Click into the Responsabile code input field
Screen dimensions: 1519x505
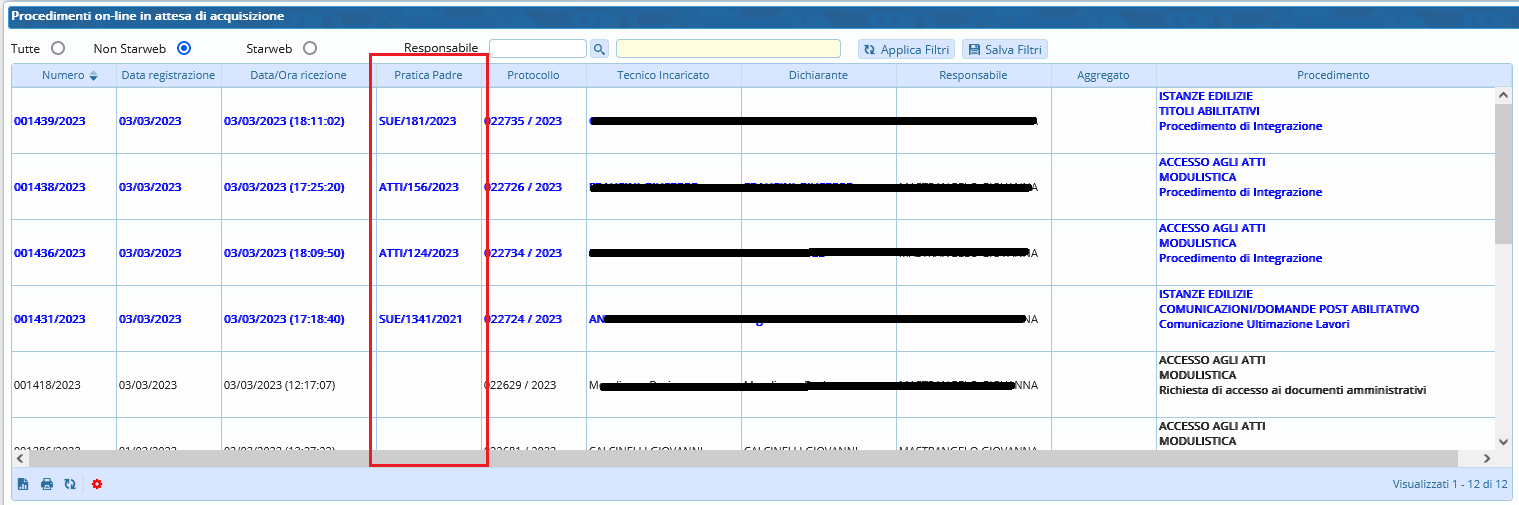(537, 49)
